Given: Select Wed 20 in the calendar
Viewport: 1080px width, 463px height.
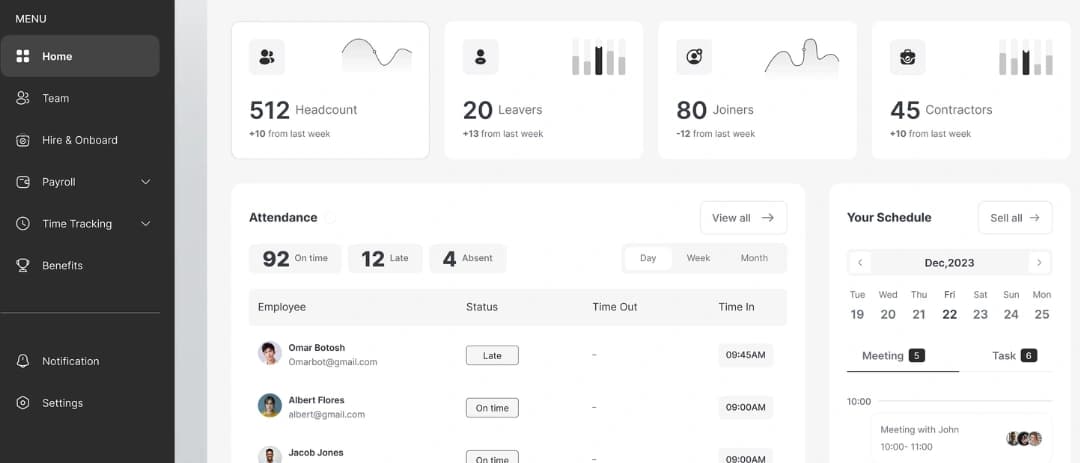Looking at the screenshot, I should pyautogui.click(x=888, y=305).
